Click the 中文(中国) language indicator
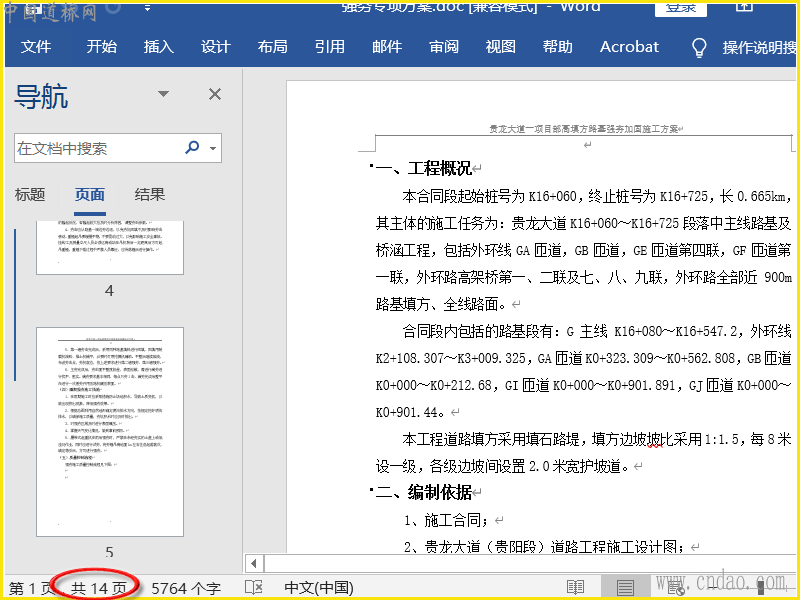Screen dimensions: 800x600 (x=319, y=588)
